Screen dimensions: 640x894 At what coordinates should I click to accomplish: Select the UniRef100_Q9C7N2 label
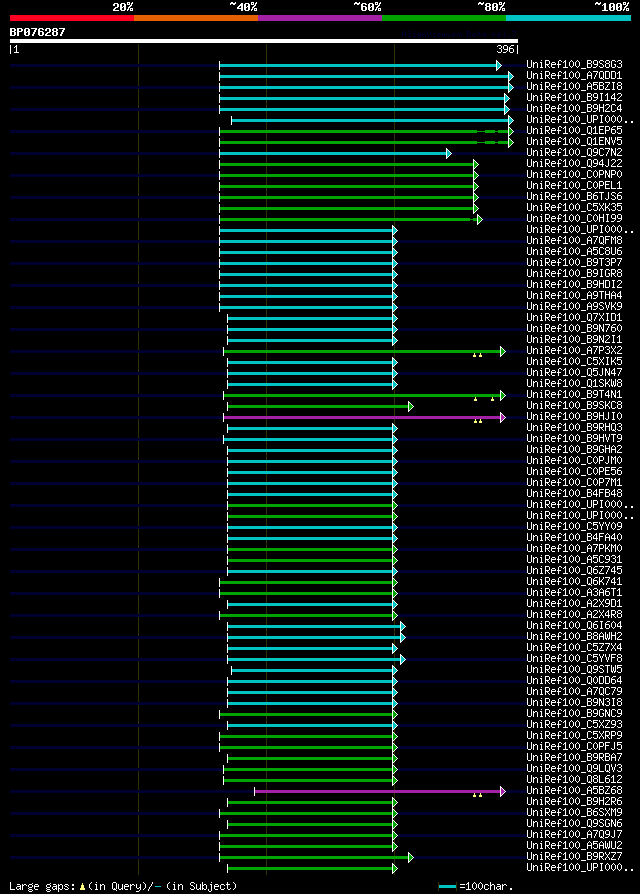click(x=574, y=153)
